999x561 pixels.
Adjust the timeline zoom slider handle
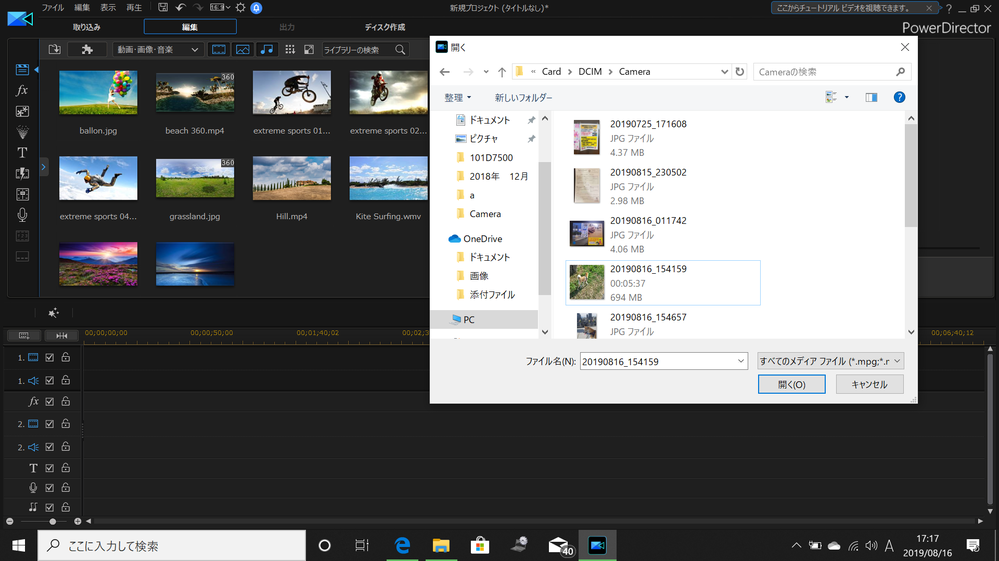53,522
